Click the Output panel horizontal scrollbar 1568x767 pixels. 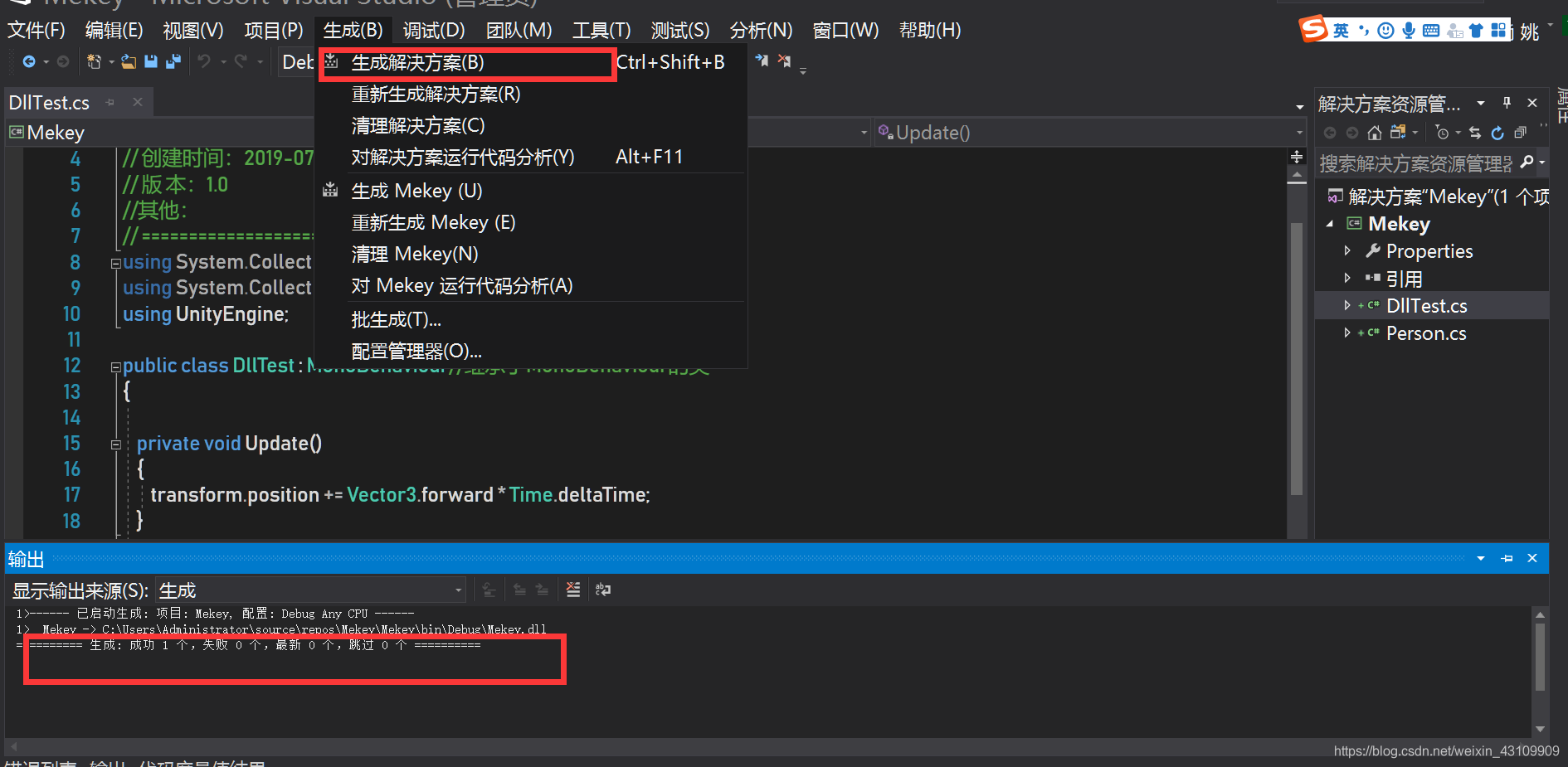coord(767,745)
